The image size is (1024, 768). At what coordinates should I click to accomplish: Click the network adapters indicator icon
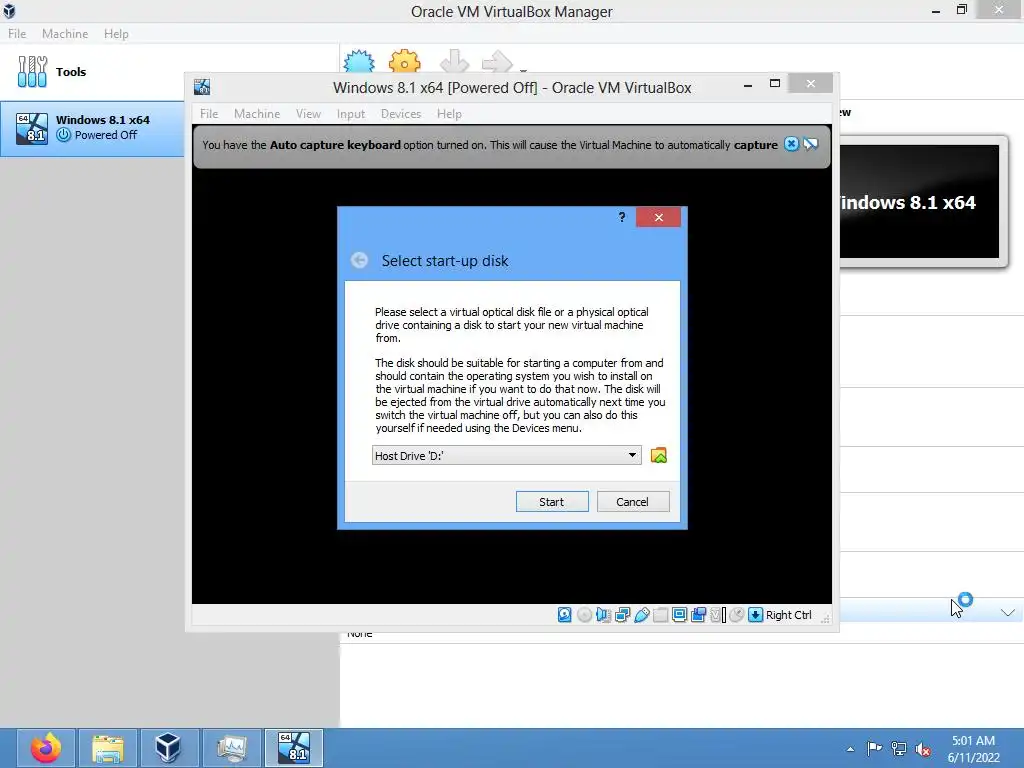click(x=622, y=615)
